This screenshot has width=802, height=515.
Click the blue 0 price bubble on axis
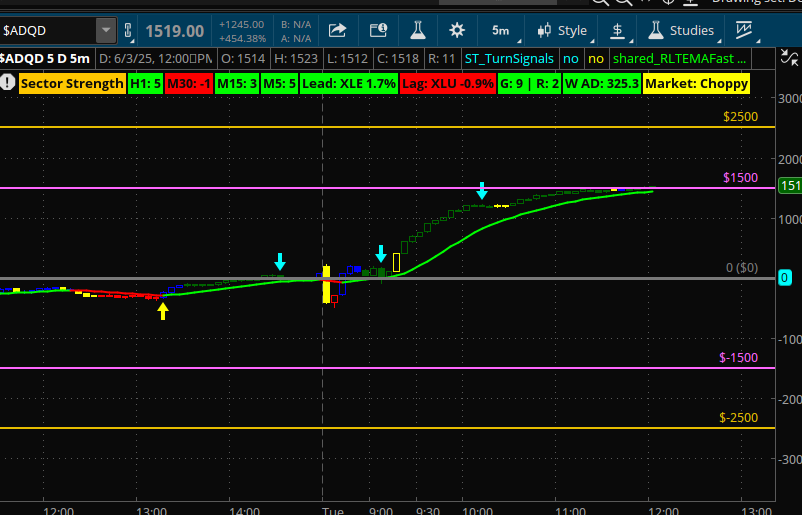point(785,278)
